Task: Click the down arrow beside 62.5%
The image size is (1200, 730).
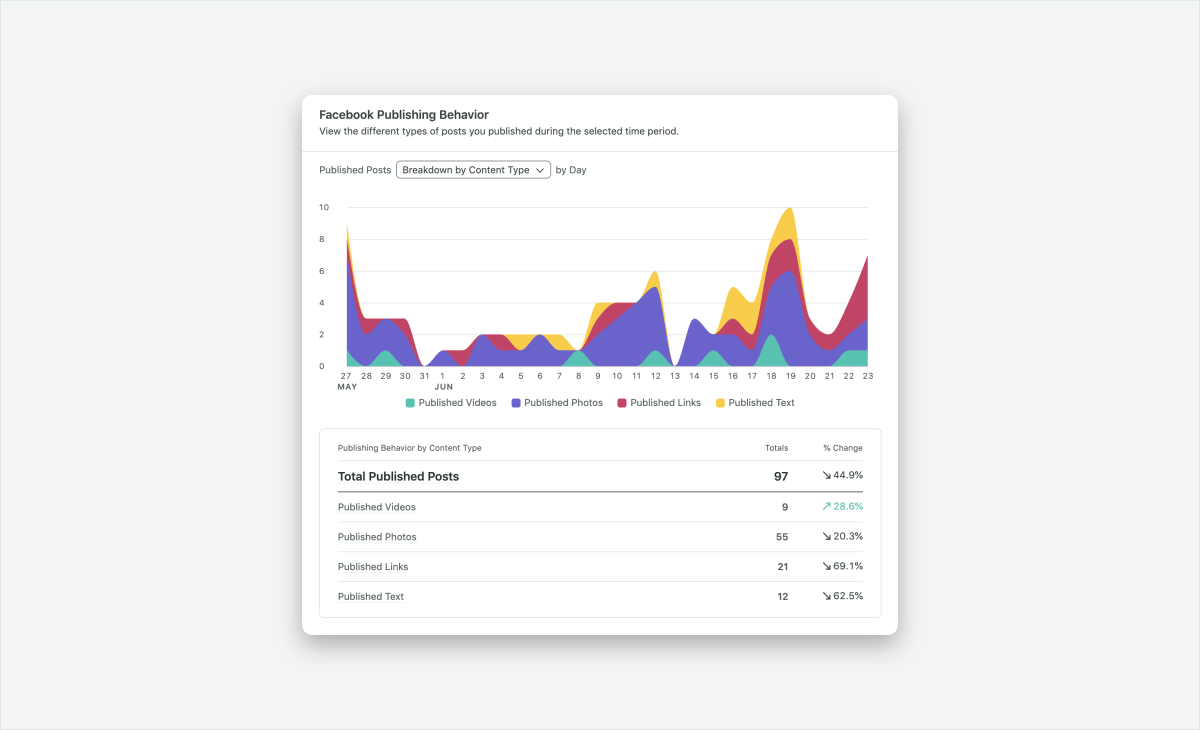Action: (827, 597)
